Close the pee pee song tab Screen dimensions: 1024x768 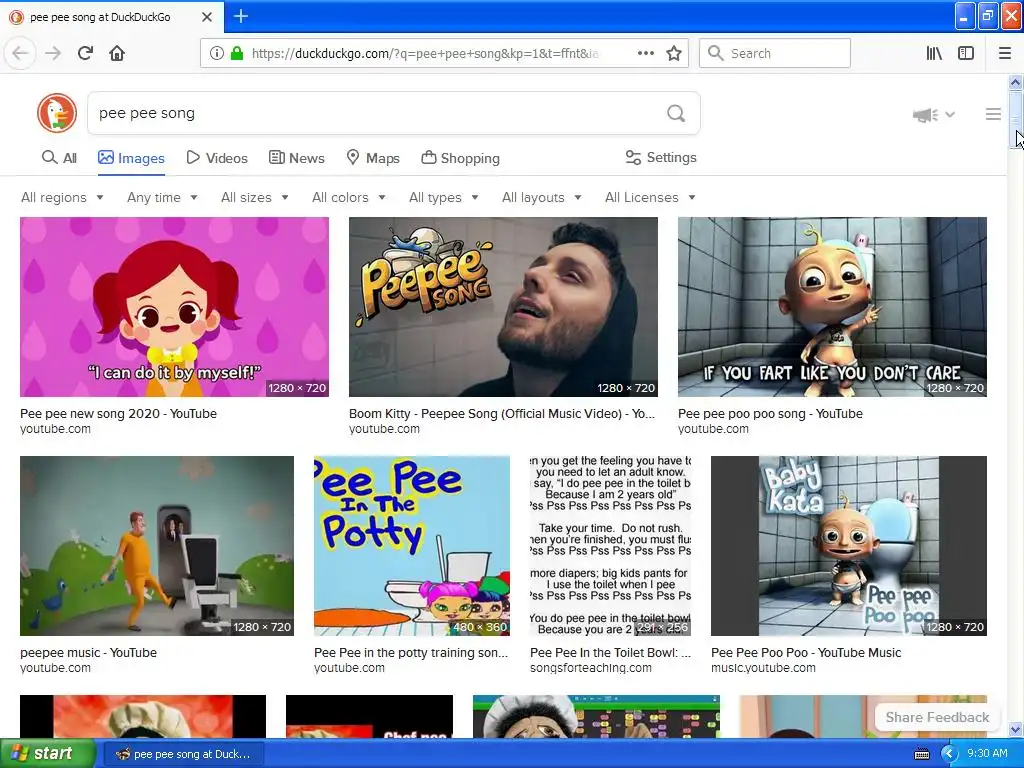(x=207, y=17)
